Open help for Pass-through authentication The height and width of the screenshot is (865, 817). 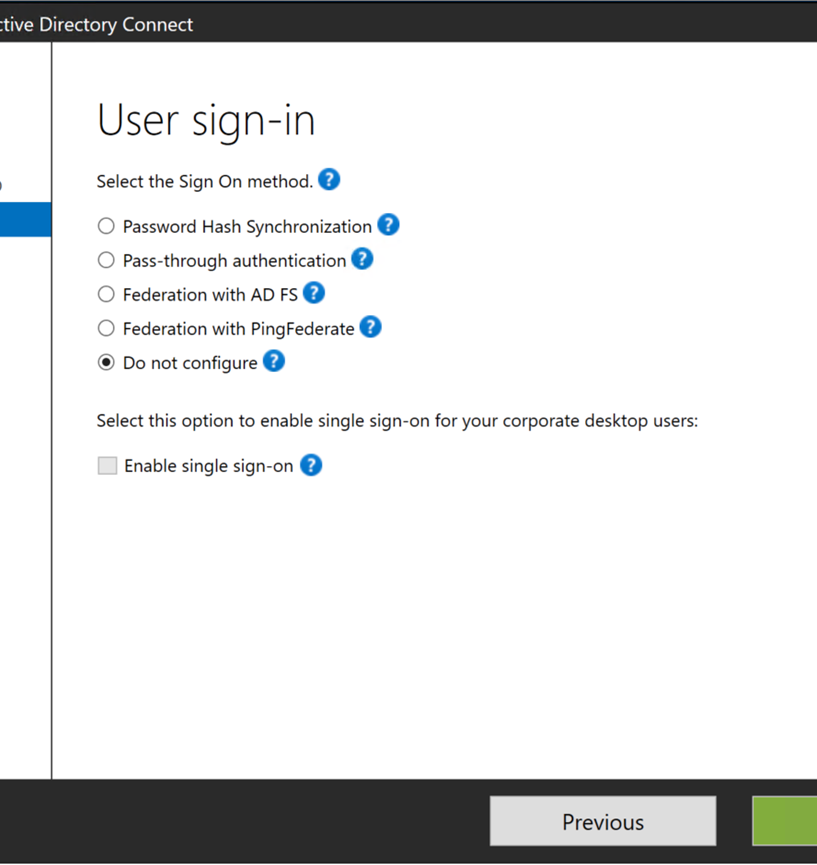361,258
